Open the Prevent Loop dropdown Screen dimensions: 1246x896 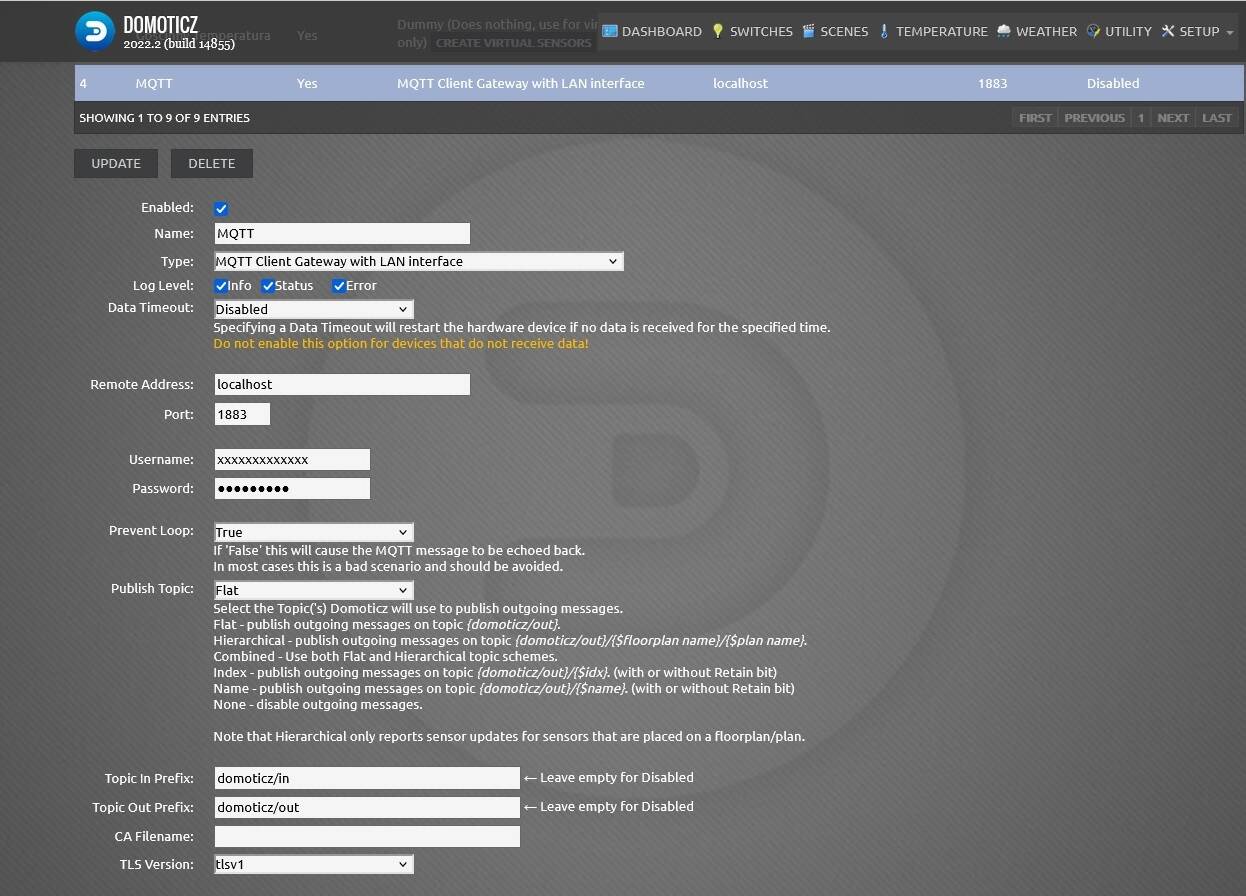[x=314, y=532]
